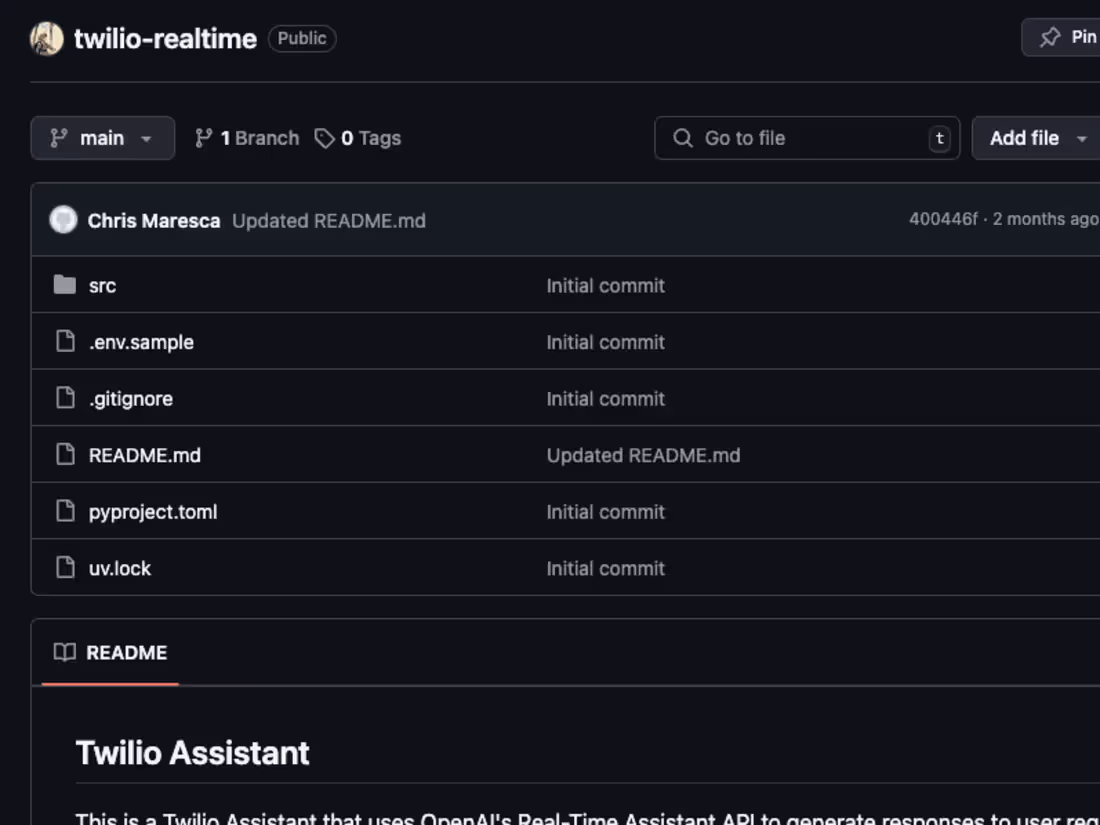This screenshot has width=1100, height=825.
Task: Click inside the Go to file search box
Action: 800,138
